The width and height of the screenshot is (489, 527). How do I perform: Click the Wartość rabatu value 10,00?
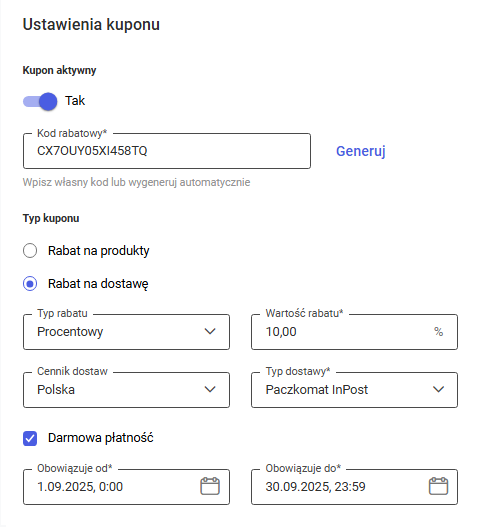[x=281, y=332]
